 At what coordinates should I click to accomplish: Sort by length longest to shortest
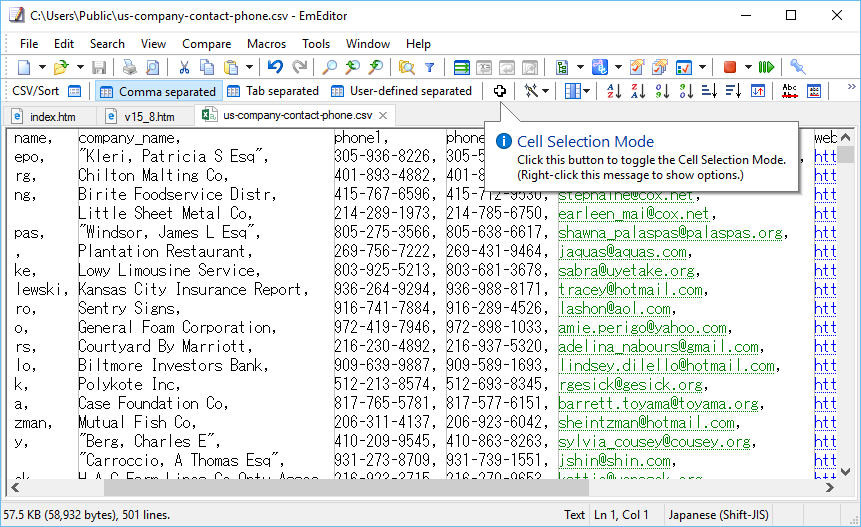[x=734, y=91]
